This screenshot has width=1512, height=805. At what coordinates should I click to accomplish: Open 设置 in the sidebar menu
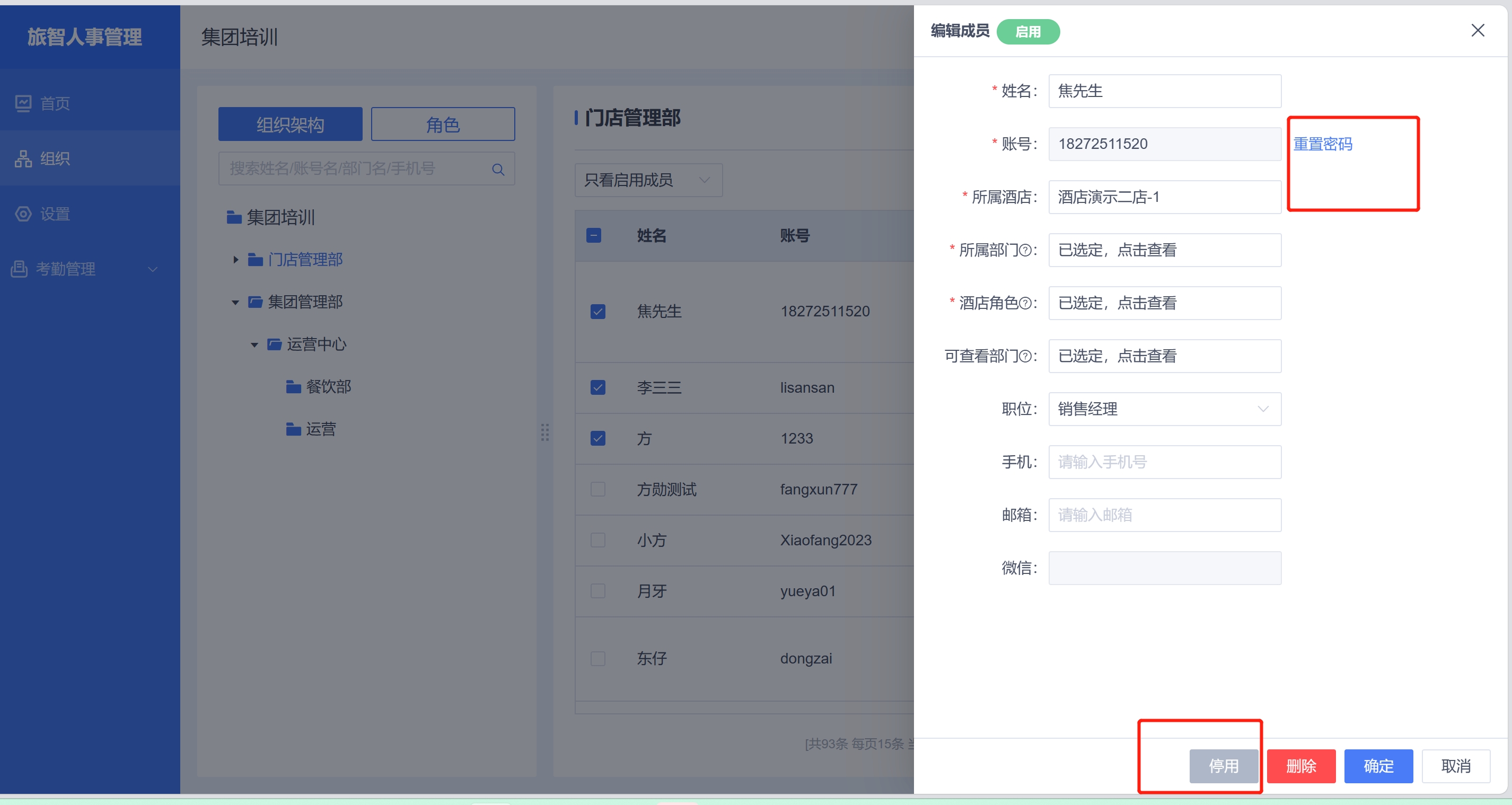click(x=90, y=214)
